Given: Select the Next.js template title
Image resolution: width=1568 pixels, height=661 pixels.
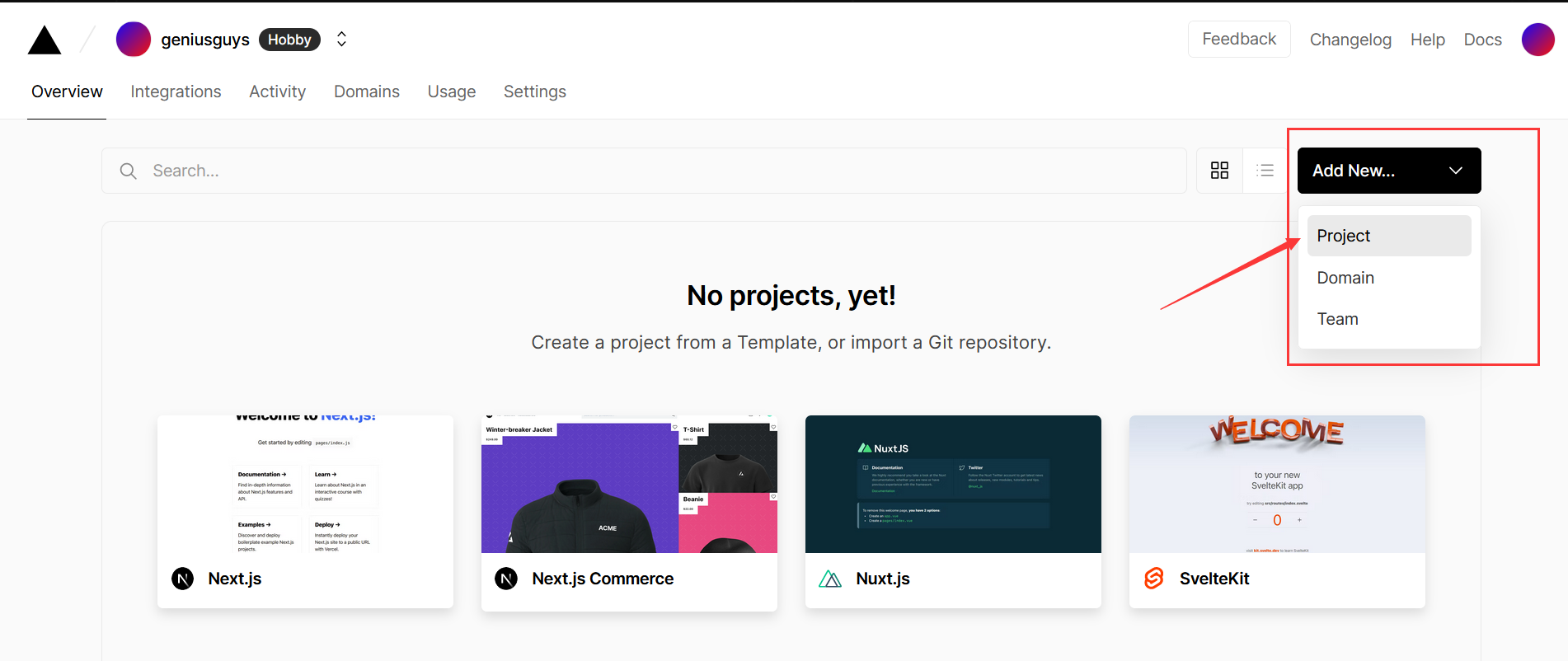Looking at the screenshot, I should [x=235, y=579].
